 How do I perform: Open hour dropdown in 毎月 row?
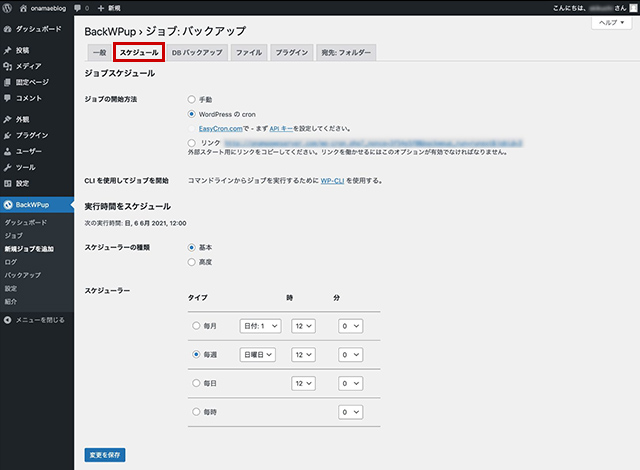(303, 326)
